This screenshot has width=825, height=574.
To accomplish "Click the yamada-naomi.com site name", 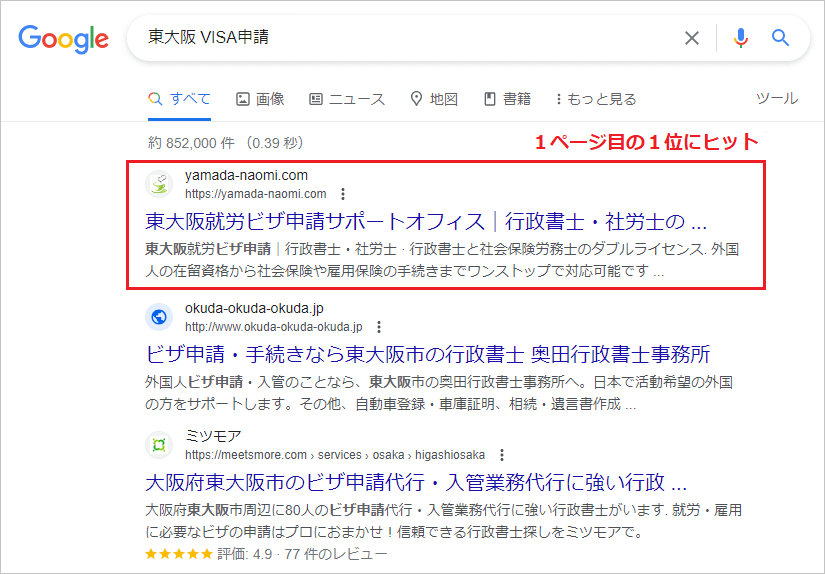I will [x=246, y=176].
